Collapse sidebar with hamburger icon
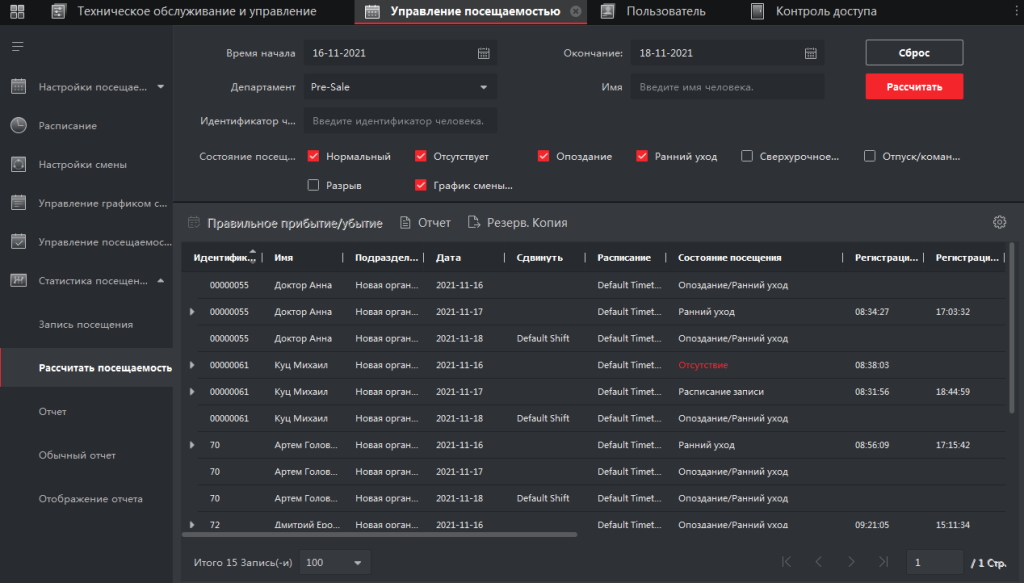1024x583 pixels. click(x=18, y=46)
